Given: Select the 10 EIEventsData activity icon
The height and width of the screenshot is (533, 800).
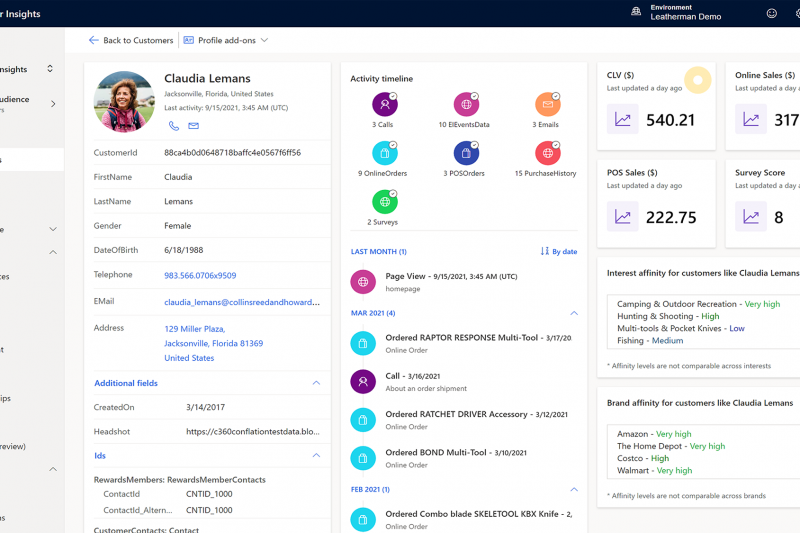Looking at the screenshot, I should pos(466,105).
